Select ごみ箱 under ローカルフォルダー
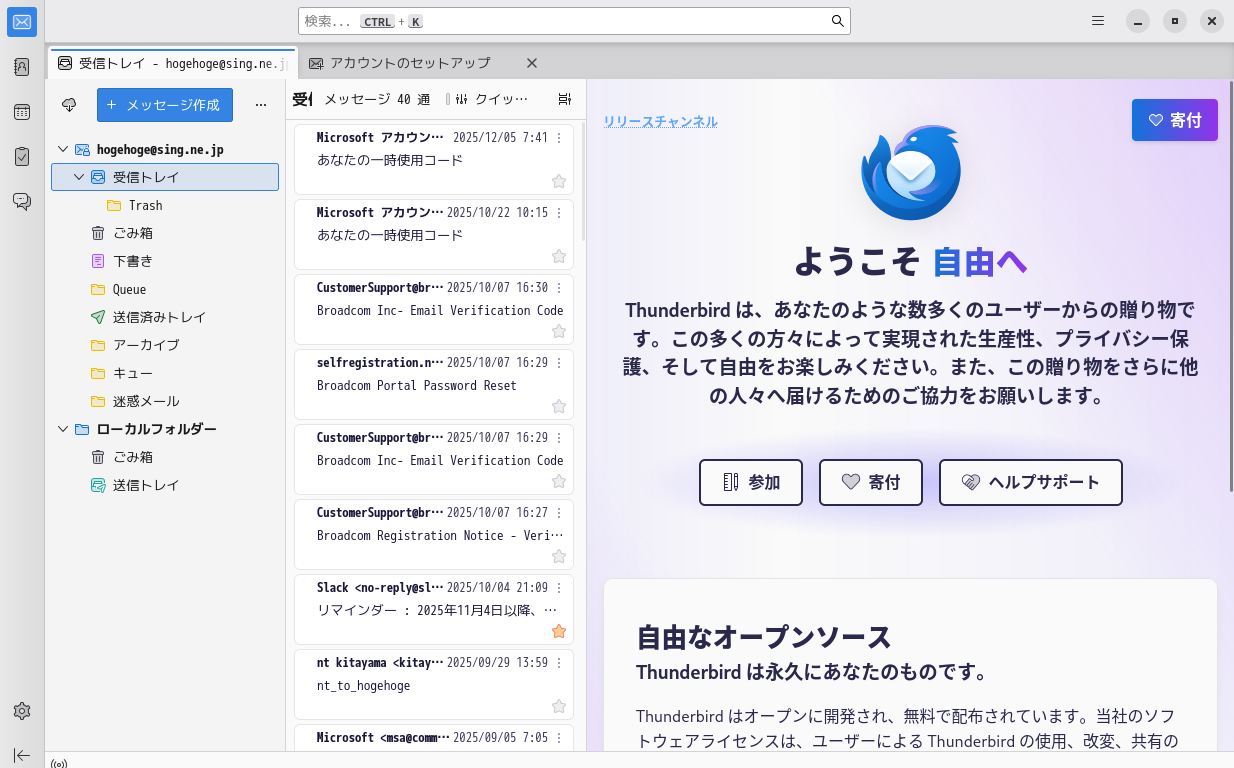The image size is (1234, 768). 165,457
